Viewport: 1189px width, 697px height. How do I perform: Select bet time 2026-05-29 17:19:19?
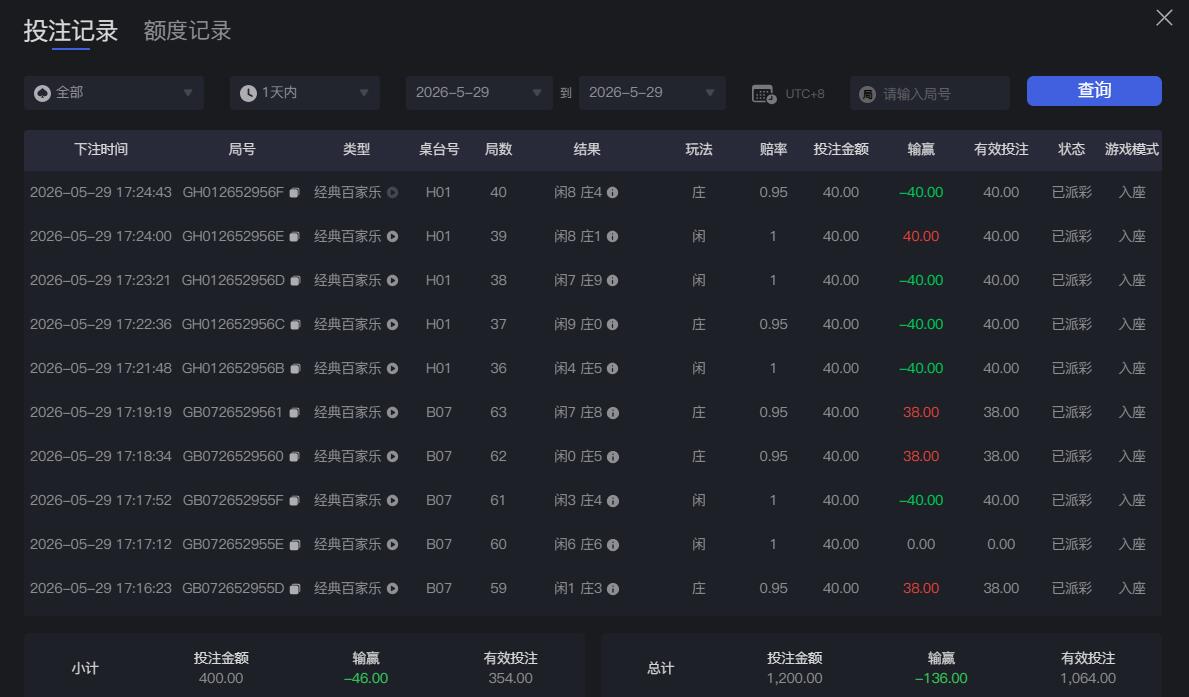(101, 413)
